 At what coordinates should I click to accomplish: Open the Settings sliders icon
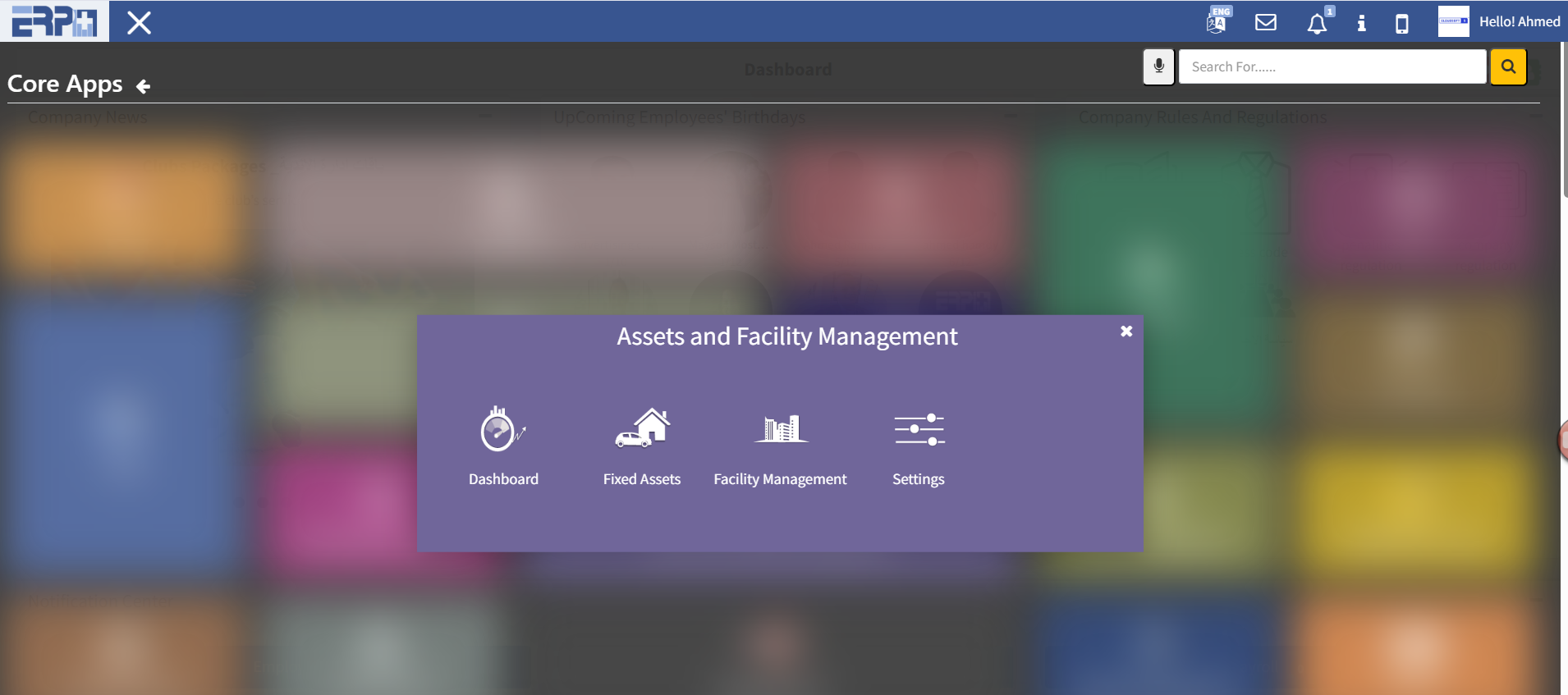click(x=919, y=429)
